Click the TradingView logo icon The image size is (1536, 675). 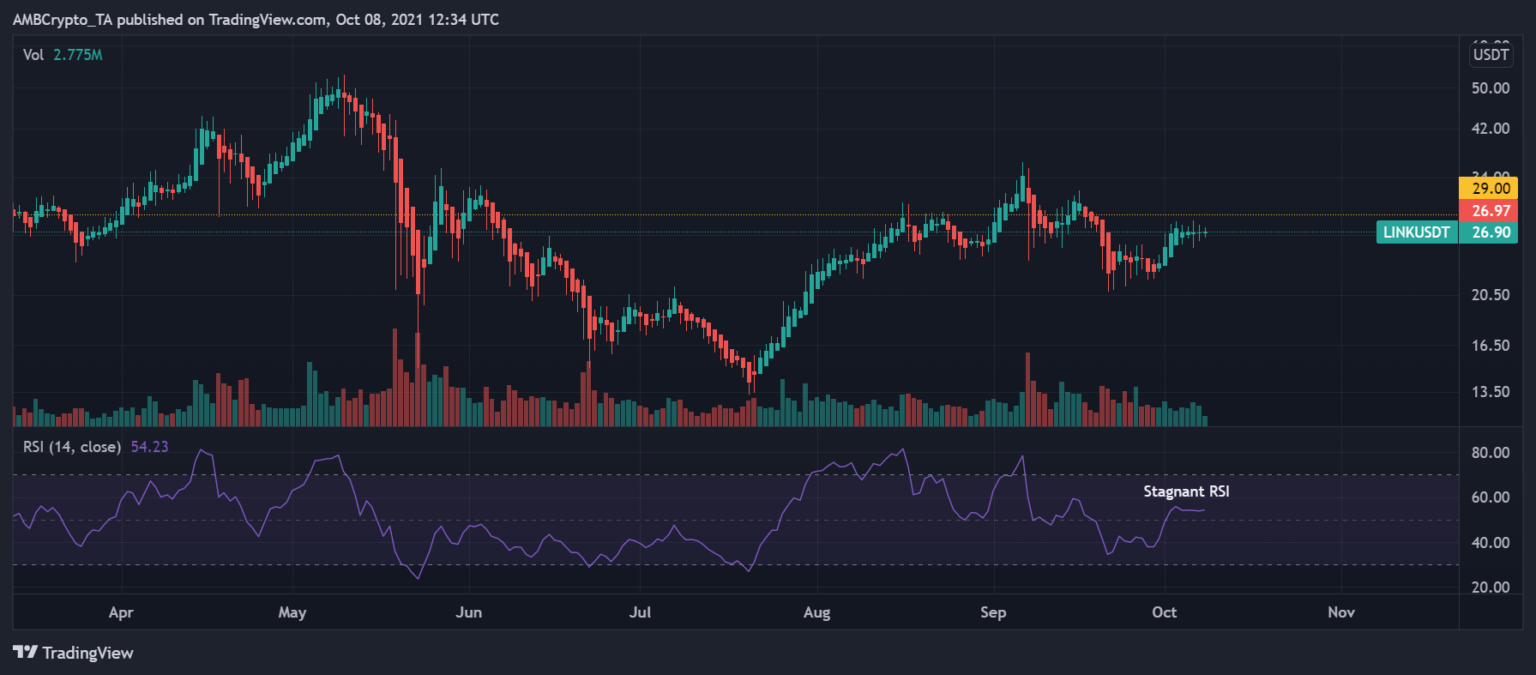pyautogui.click(x=25, y=652)
